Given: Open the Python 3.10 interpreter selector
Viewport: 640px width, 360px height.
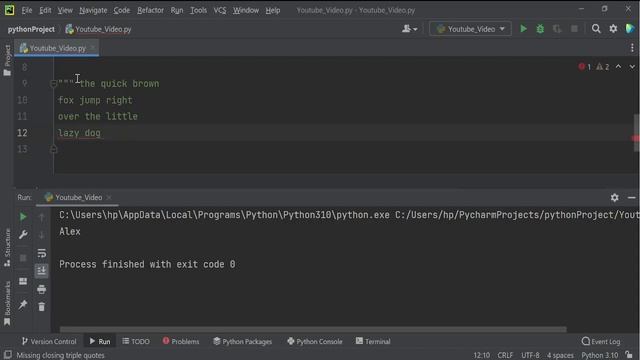Looking at the screenshot, I should (x=600, y=355).
